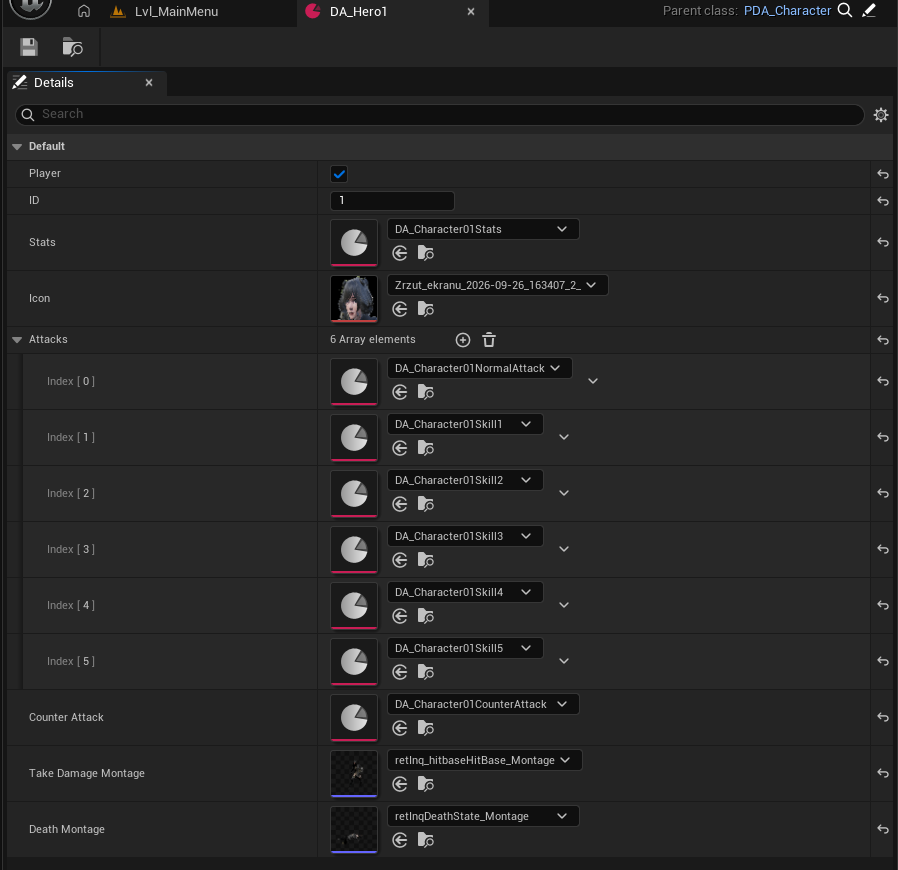Reset Stats property to default

point(883,242)
